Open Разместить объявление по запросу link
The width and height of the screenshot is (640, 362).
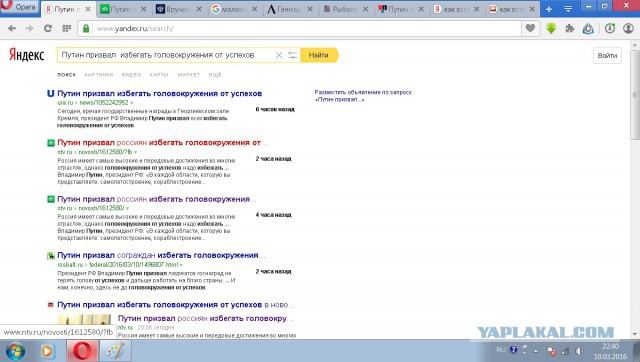click(x=363, y=95)
